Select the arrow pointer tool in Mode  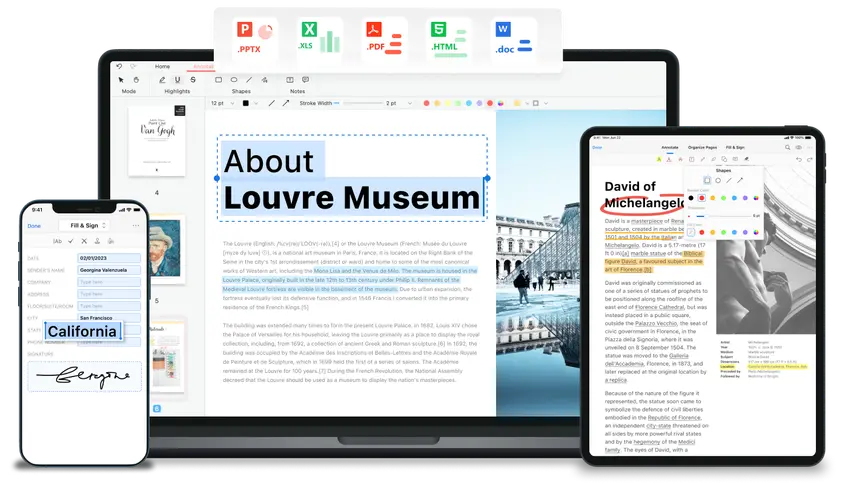(x=121, y=79)
